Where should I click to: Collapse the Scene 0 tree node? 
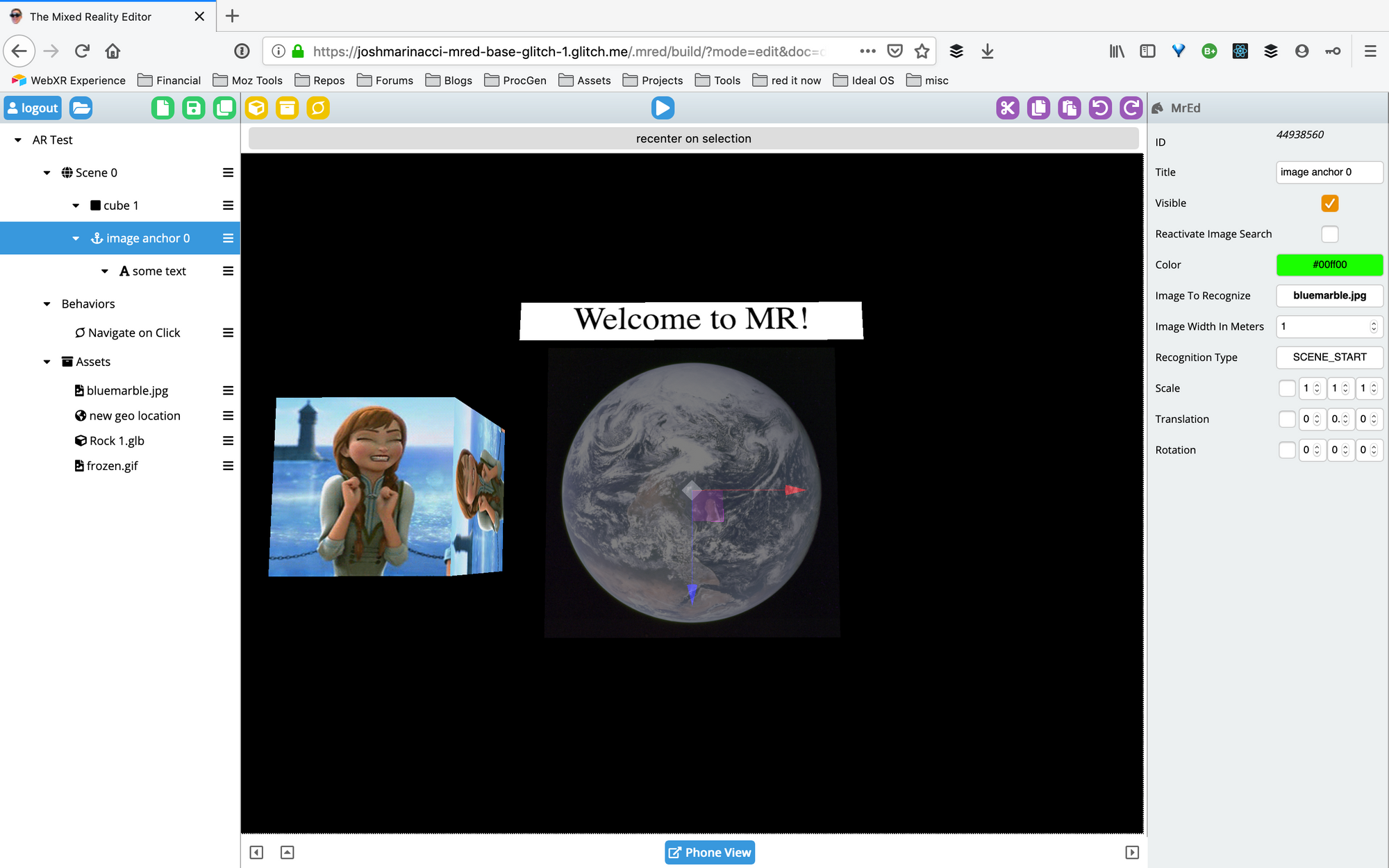[47, 173]
